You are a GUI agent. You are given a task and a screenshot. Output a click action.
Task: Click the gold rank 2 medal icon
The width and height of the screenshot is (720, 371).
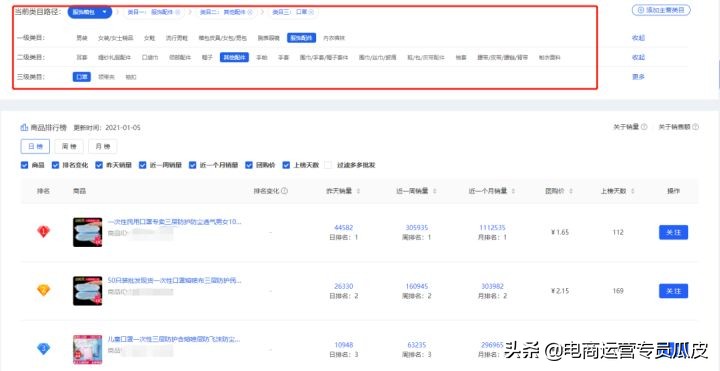tap(43, 290)
